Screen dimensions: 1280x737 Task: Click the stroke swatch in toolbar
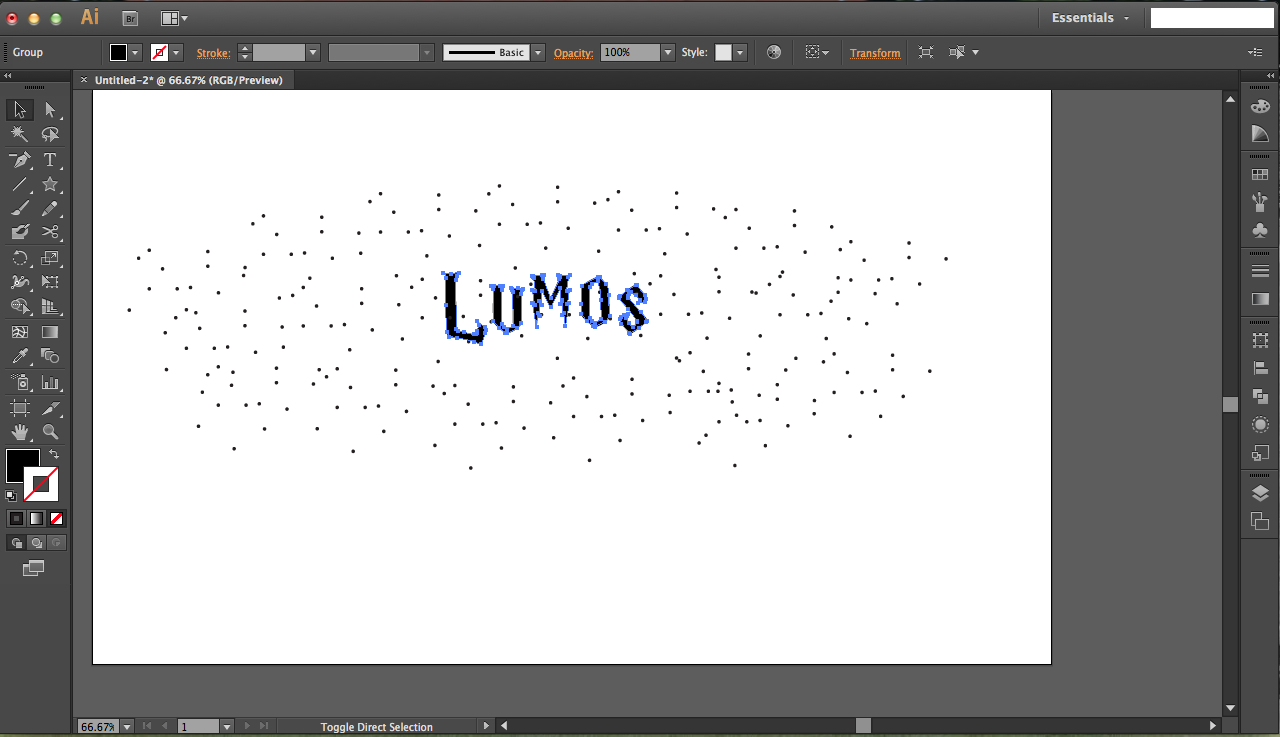(42, 485)
